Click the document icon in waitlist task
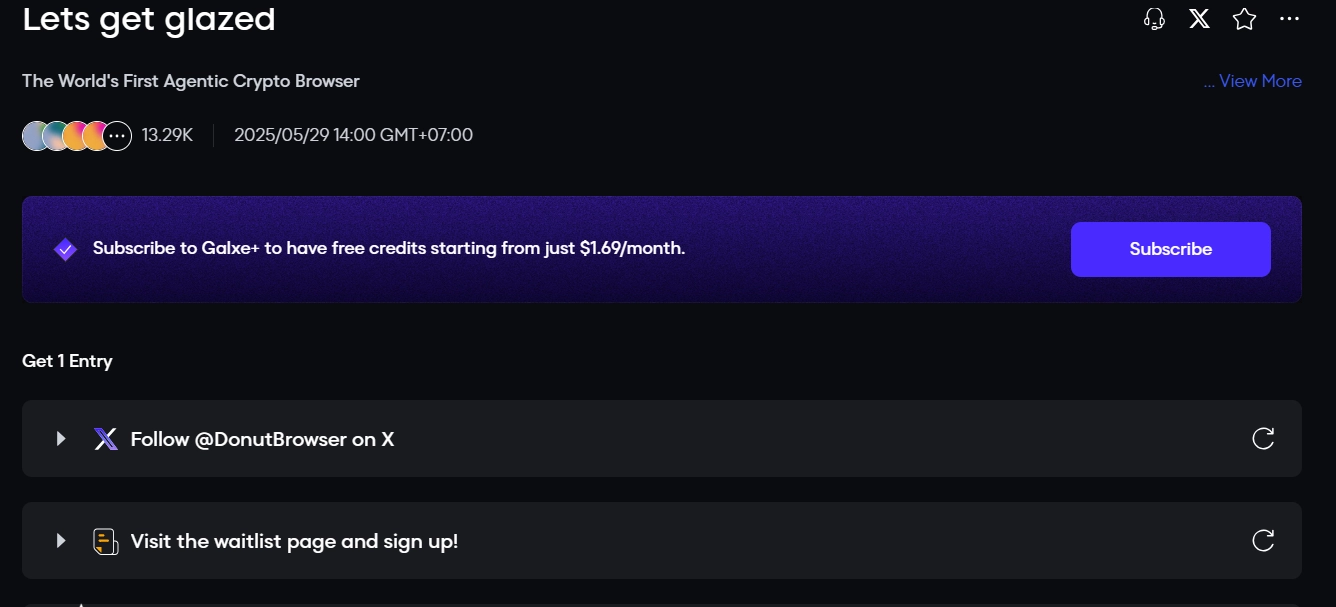1336x607 pixels. click(105, 541)
